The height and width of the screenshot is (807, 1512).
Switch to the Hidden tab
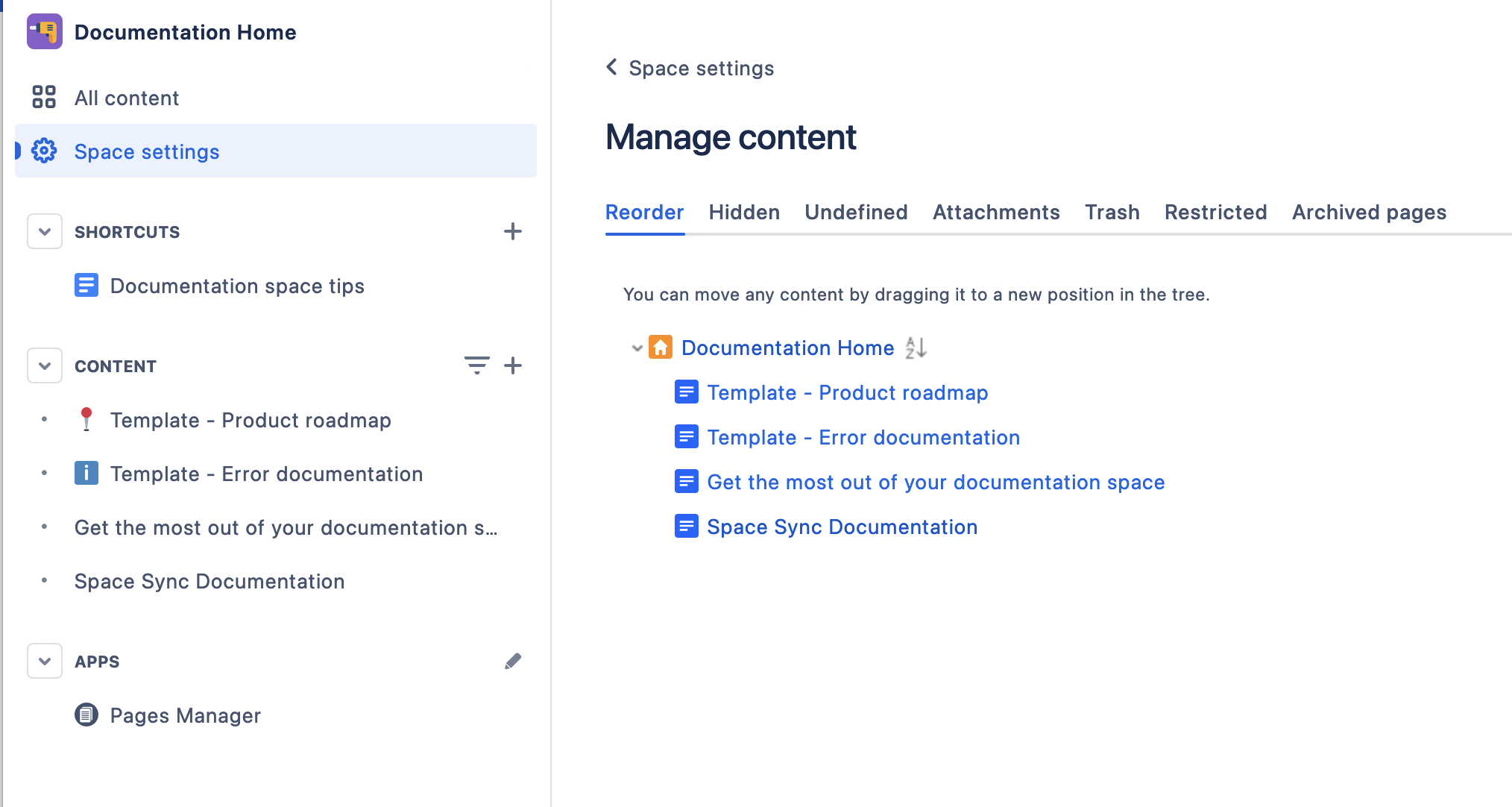pos(743,213)
